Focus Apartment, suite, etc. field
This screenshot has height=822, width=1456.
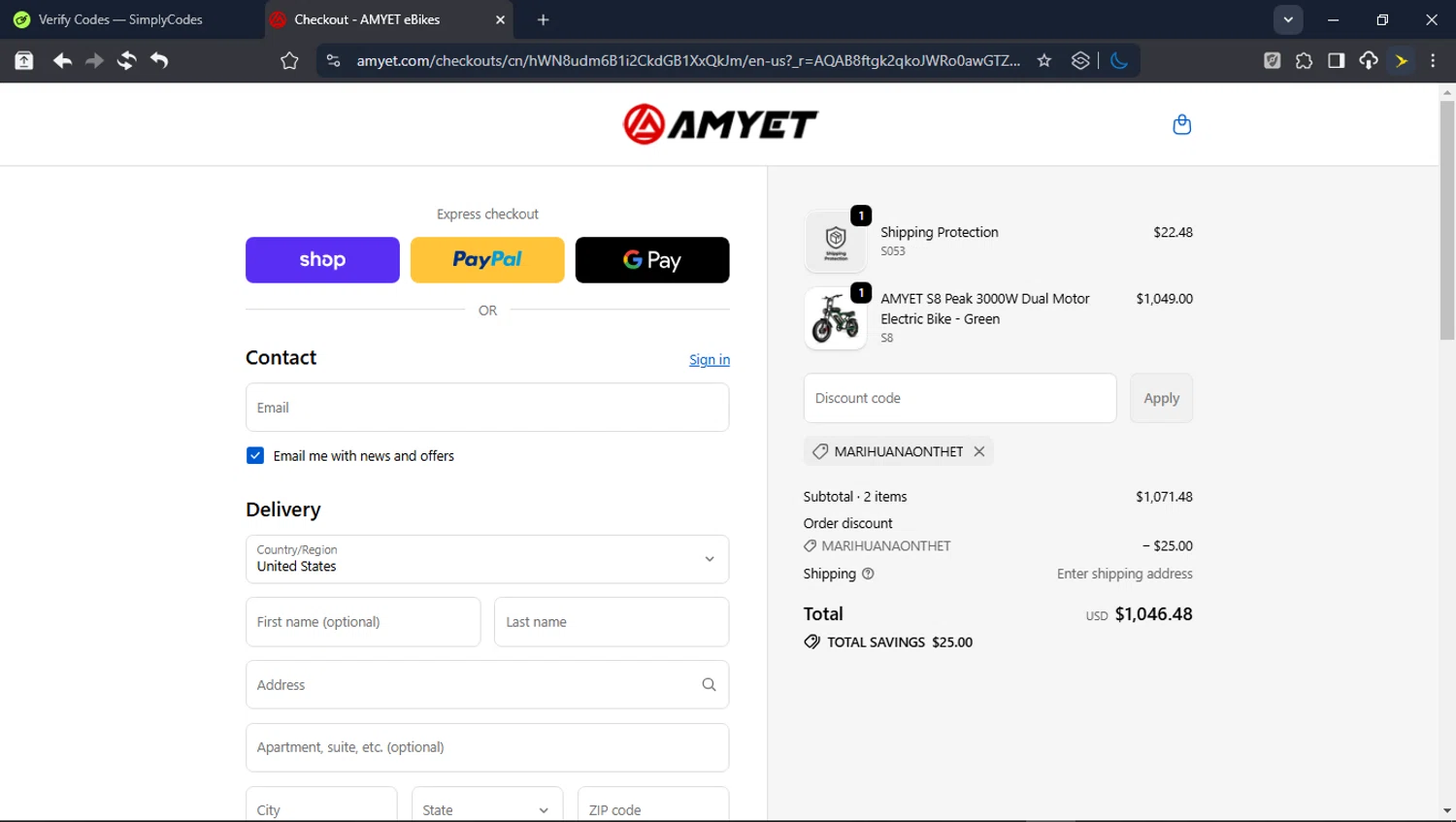tap(487, 747)
